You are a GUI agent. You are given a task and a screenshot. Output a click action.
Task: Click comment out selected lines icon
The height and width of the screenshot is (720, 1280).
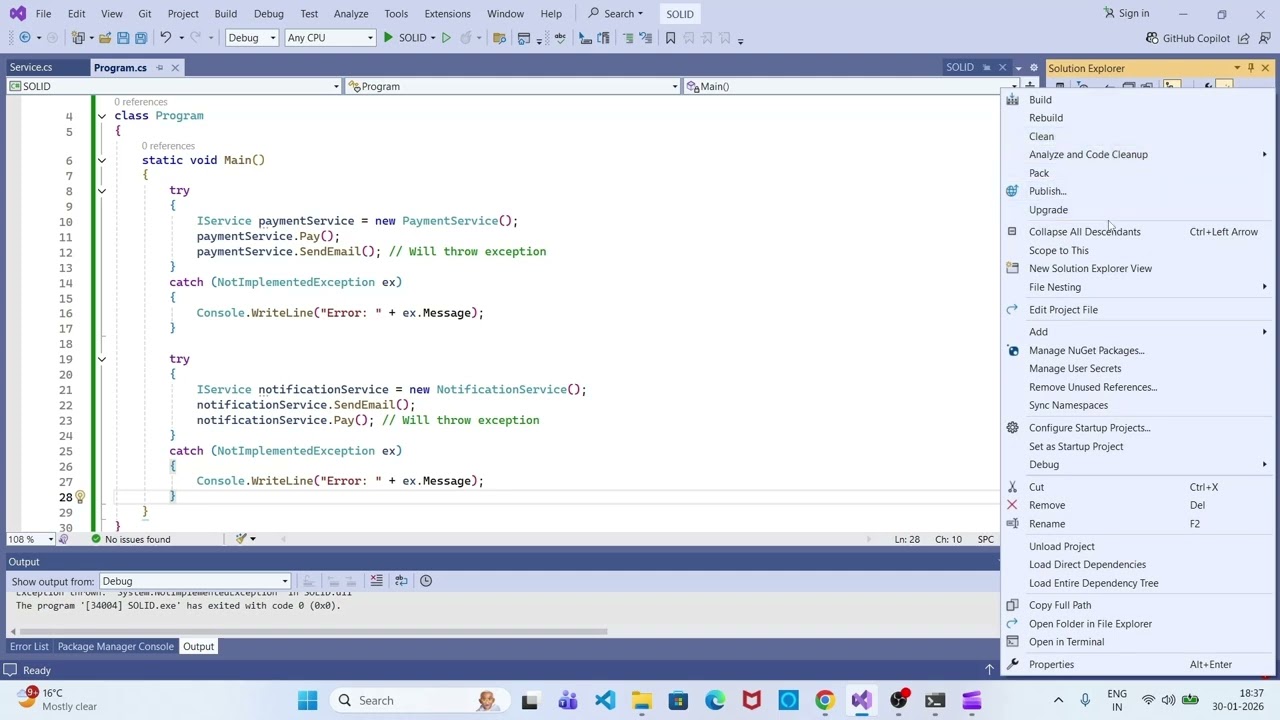[628, 38]
